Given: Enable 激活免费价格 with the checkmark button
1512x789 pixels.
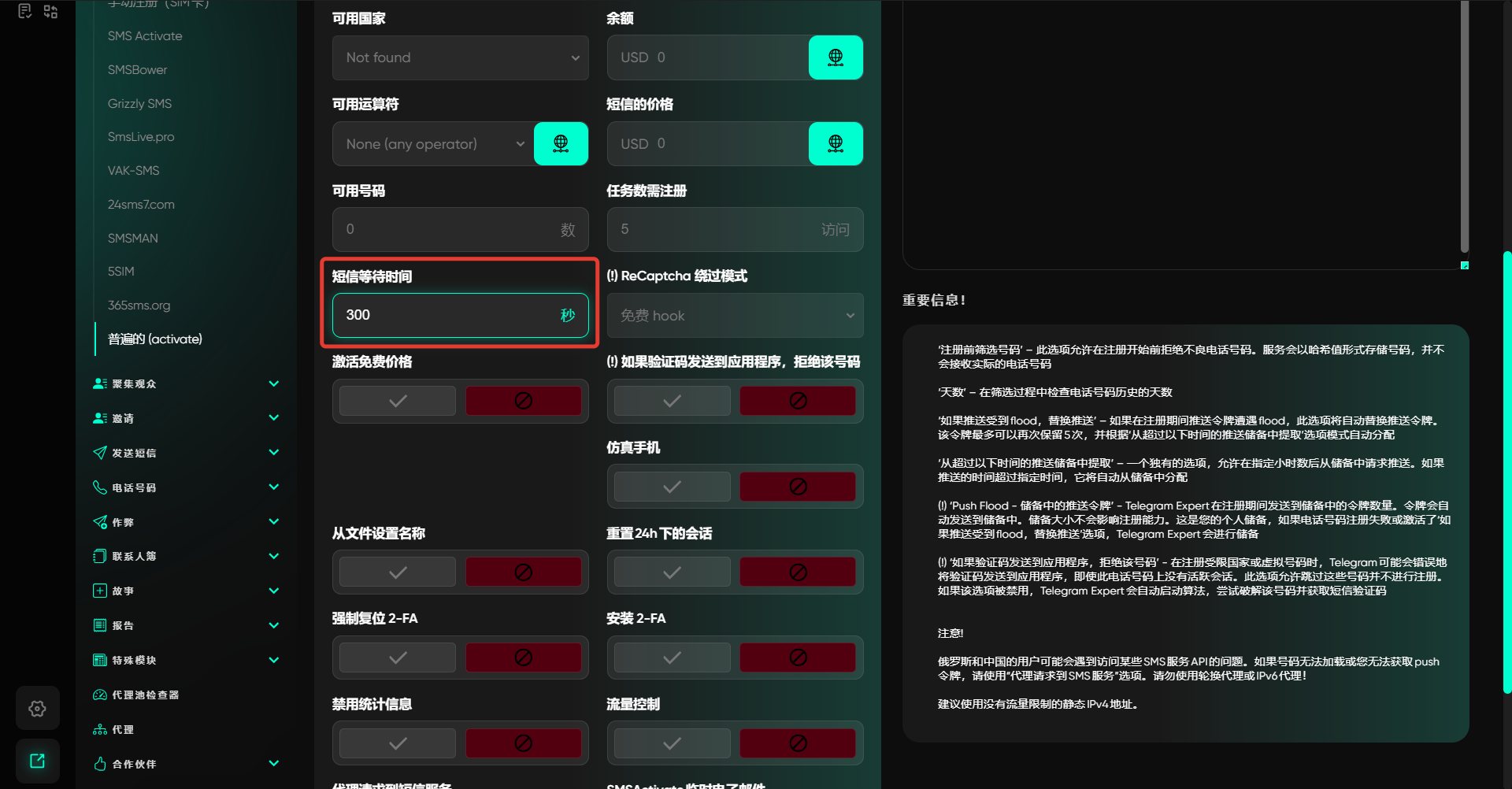Looking at the screenshot, I should tap(398, 401).
